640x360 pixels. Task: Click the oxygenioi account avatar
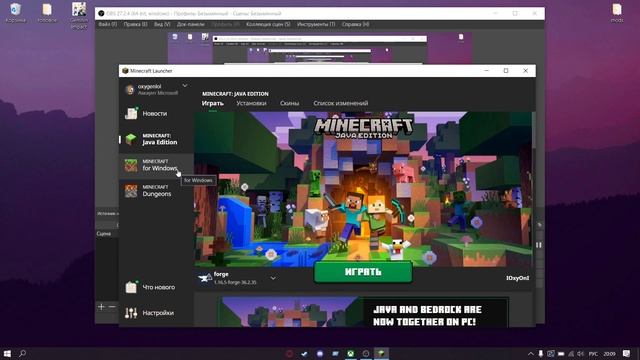[x=130, y=89]
